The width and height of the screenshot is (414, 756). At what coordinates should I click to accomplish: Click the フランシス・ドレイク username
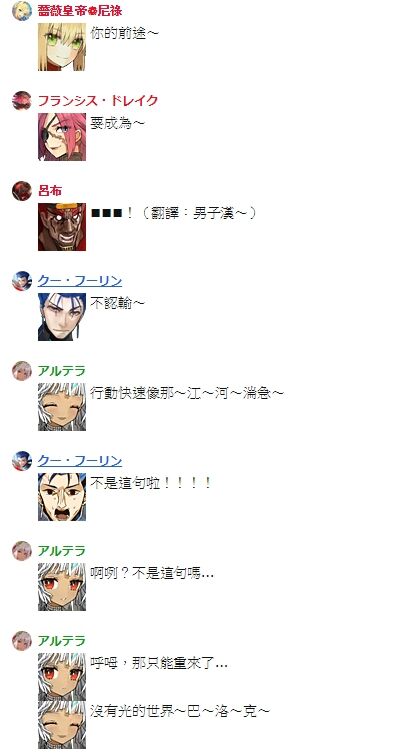point(98,100)
